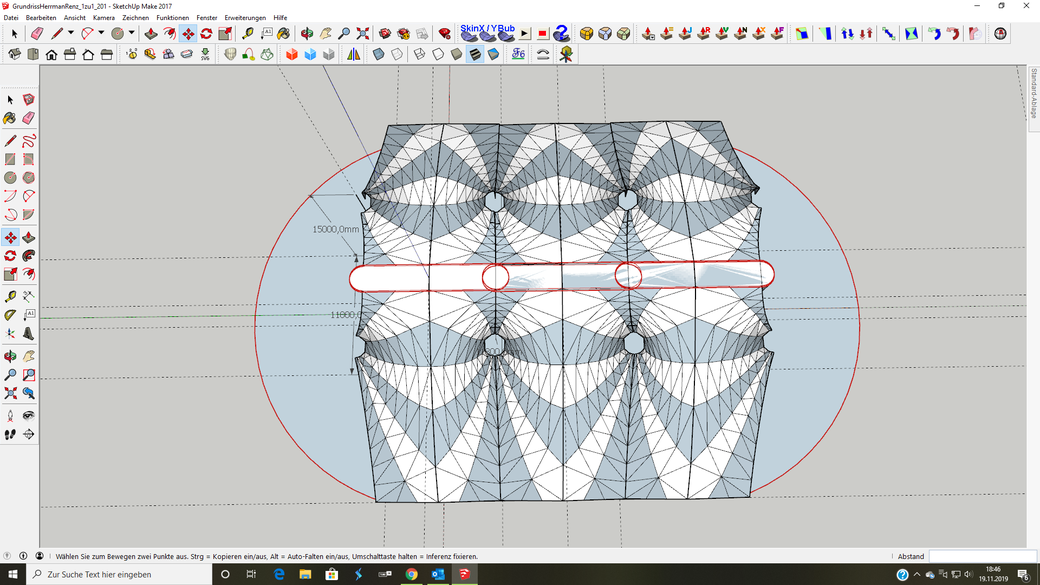Enable Shaded With Textures style
This screenshot has width=1040, height=585.
(475, 54)
